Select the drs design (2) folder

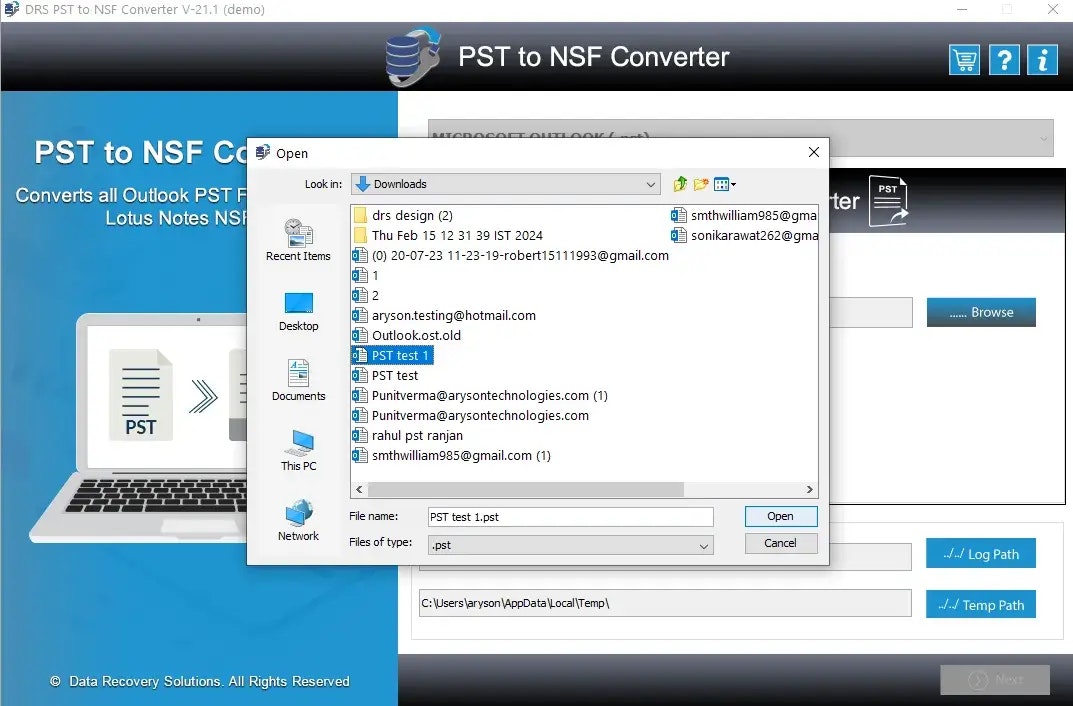(403, 215)
